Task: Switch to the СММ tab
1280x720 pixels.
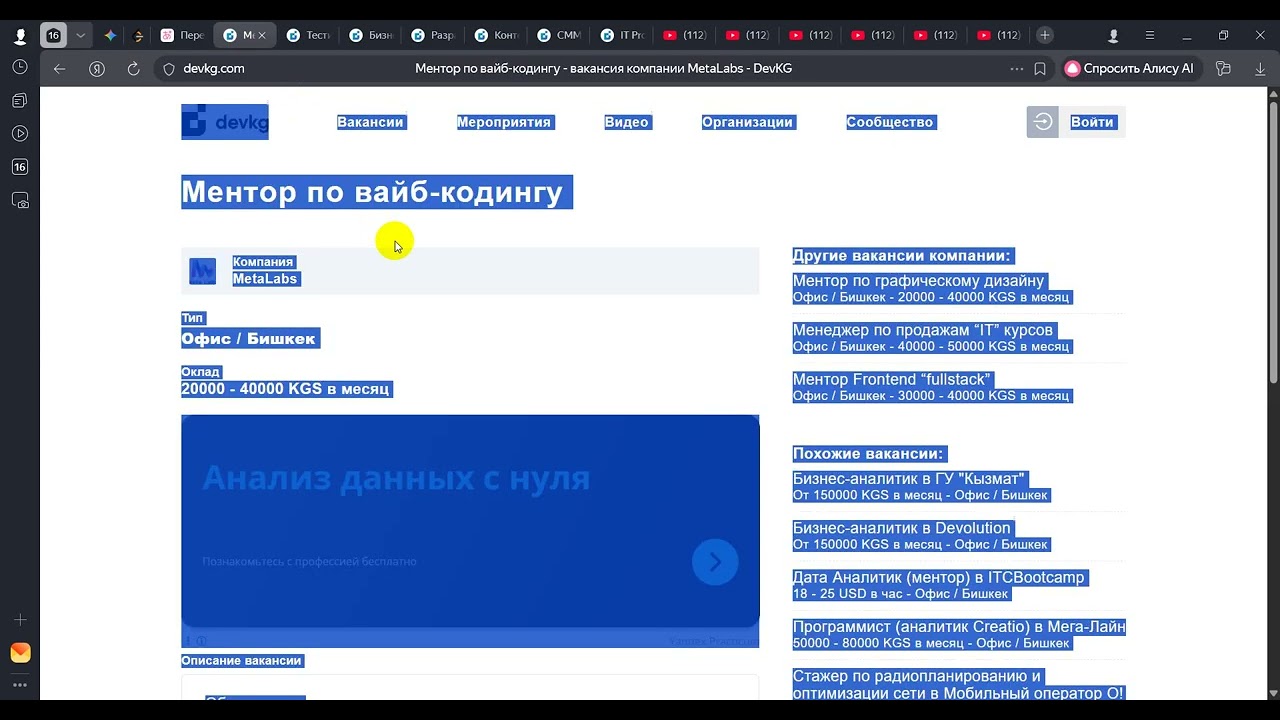Action: pyautogui.click(x=559, y=35)
